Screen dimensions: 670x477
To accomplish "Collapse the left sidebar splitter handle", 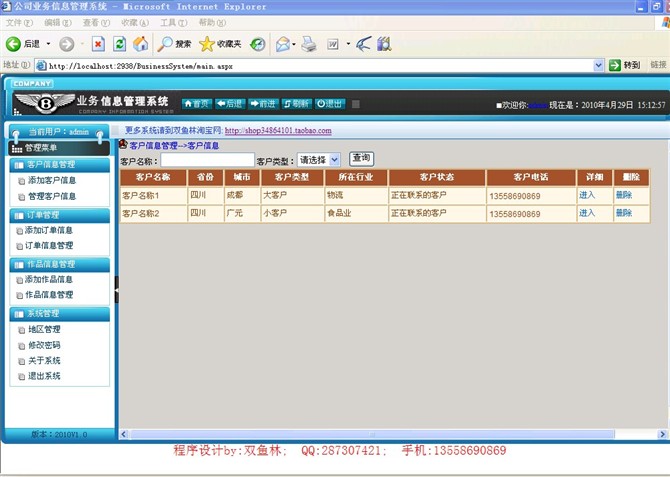I will click(116, 288).
